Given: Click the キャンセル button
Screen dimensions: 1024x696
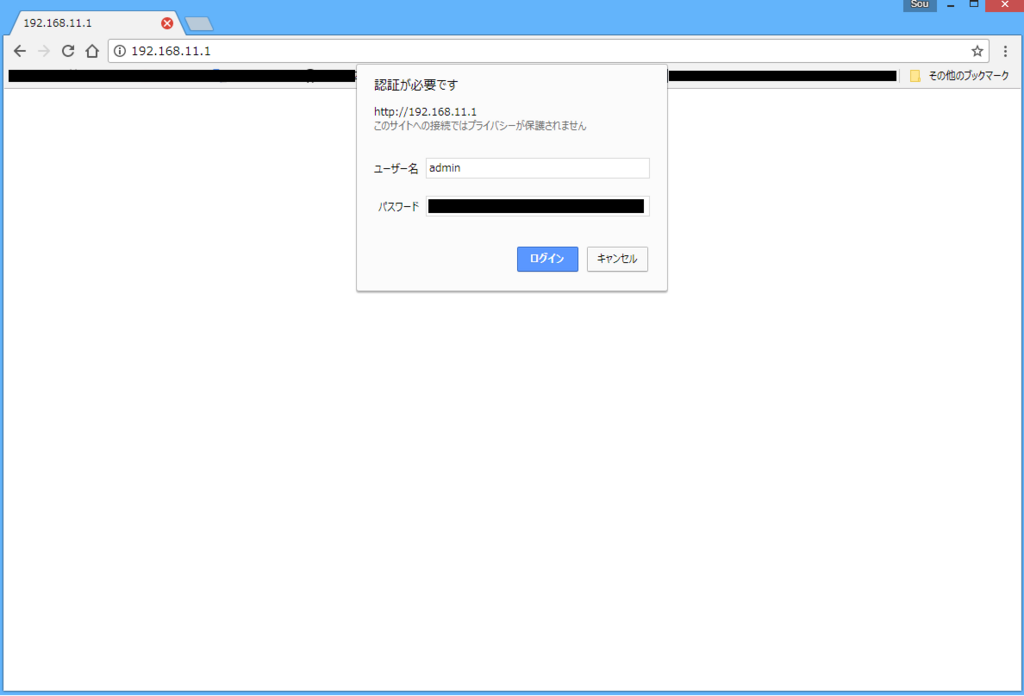Looking at the screenshot, I should coord(617,259).
